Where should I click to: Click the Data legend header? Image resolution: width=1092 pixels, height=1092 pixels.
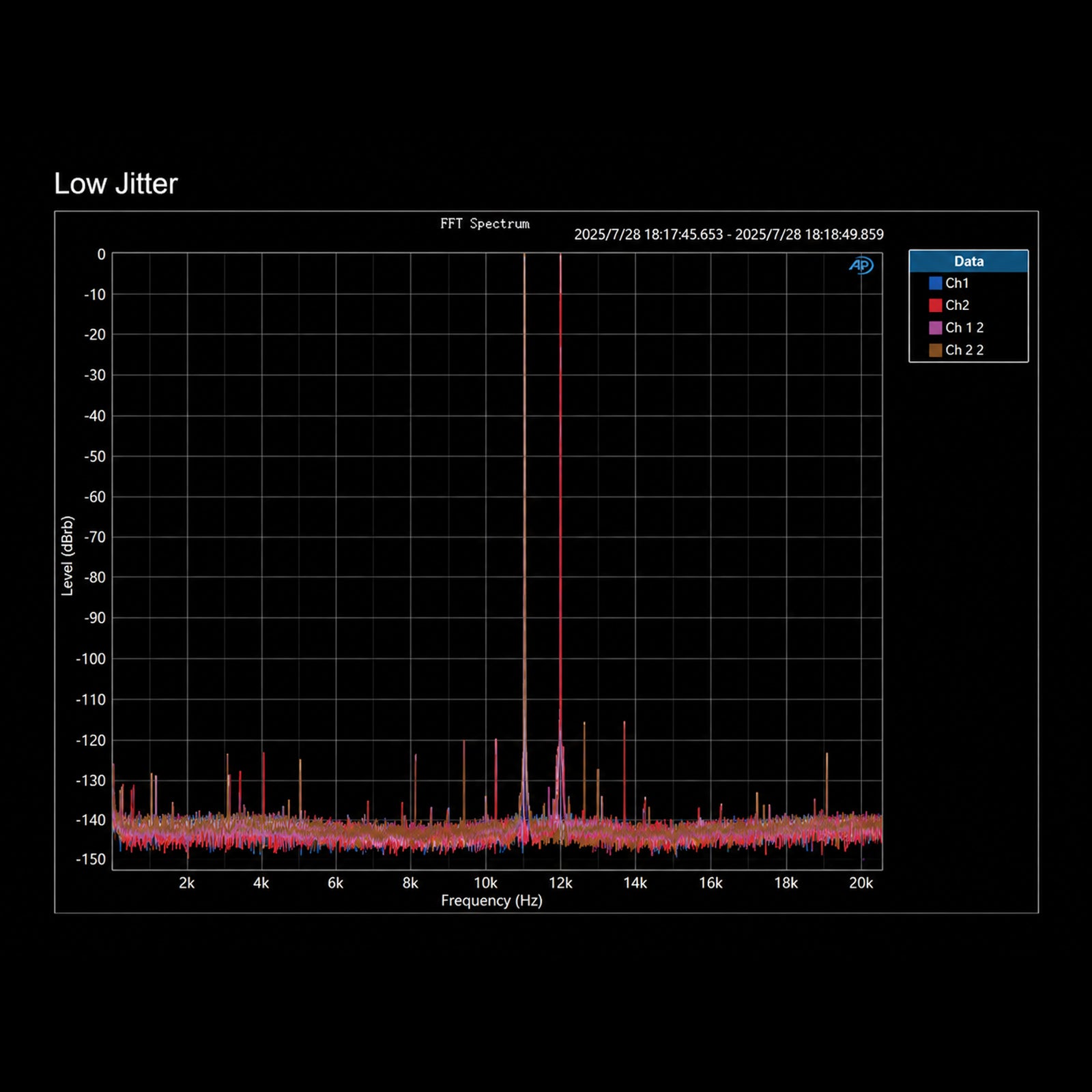click(968, 261)
